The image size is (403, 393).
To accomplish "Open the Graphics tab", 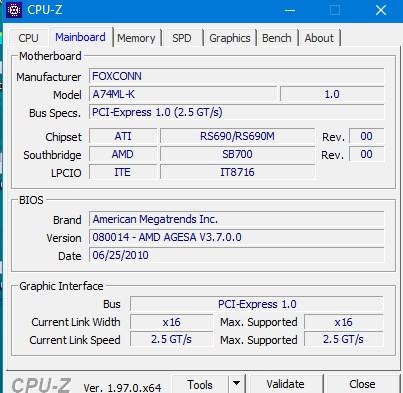I will (x=230, y=38).
